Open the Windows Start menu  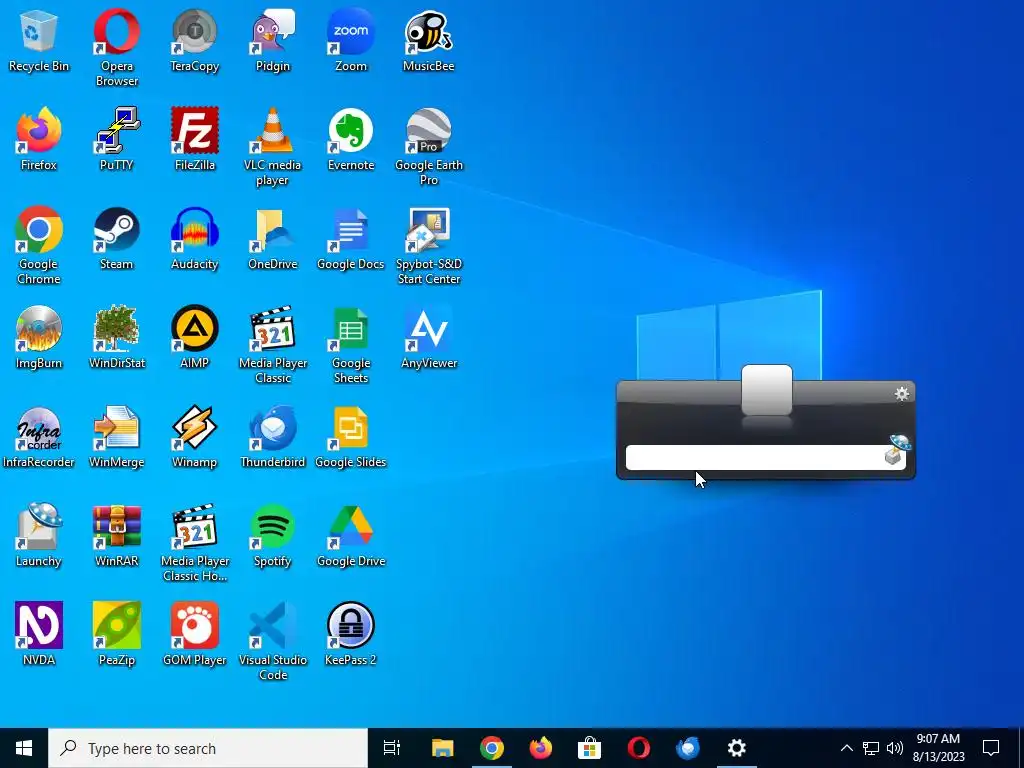click(x=24, y=748)
